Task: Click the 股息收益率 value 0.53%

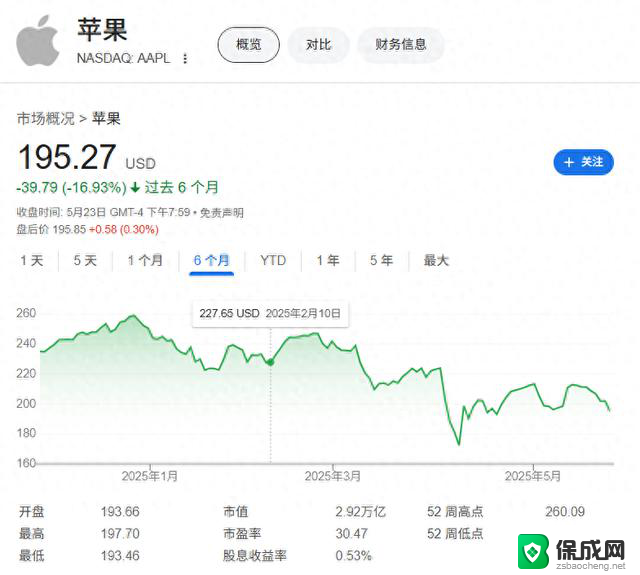Action: (353, 556)
